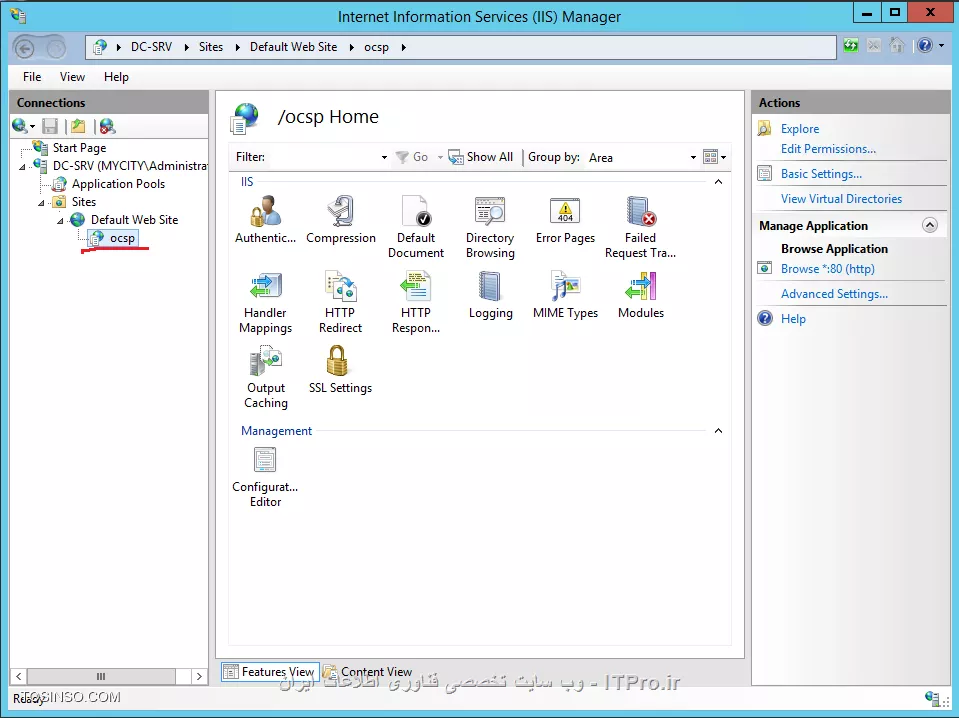Viewport: 959px width, 718px height.
Task: Open HTTP Redirect feature
Action: pyautogui.click(x=340, y=302)
